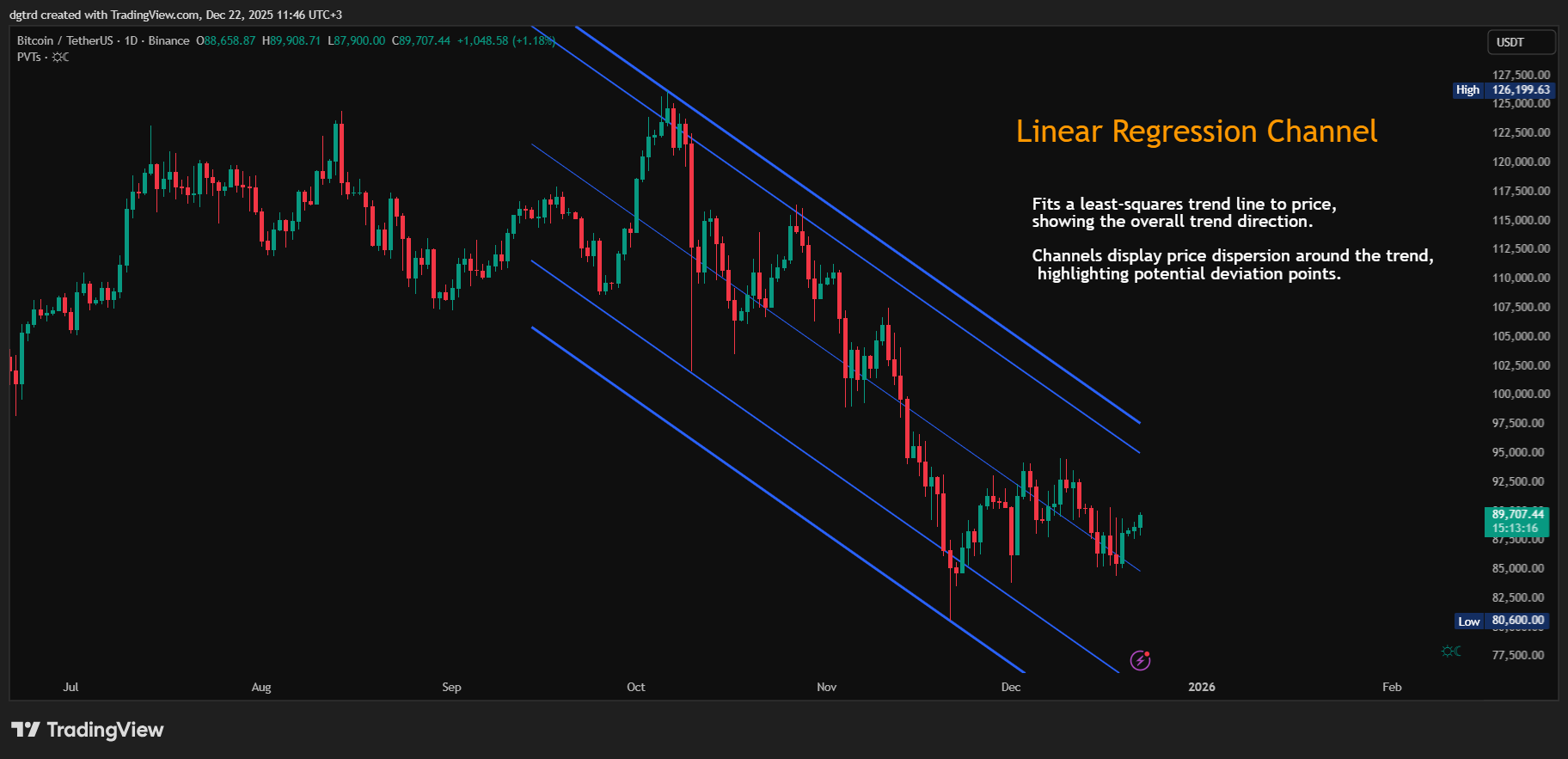
Task: Click the High value 89,908.71 in the legend
Action: (x=295, y=40)
